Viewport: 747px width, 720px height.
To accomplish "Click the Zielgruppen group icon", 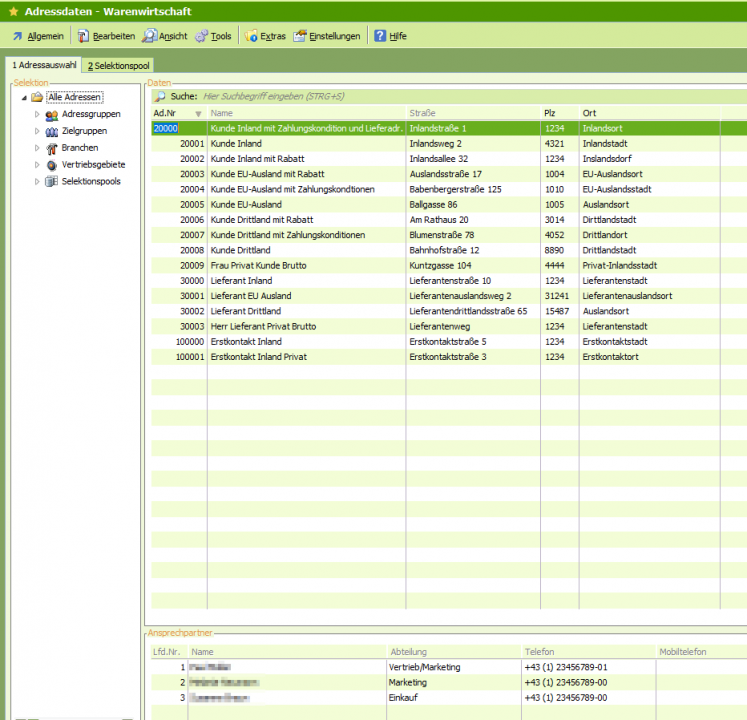I will [51, 132].
